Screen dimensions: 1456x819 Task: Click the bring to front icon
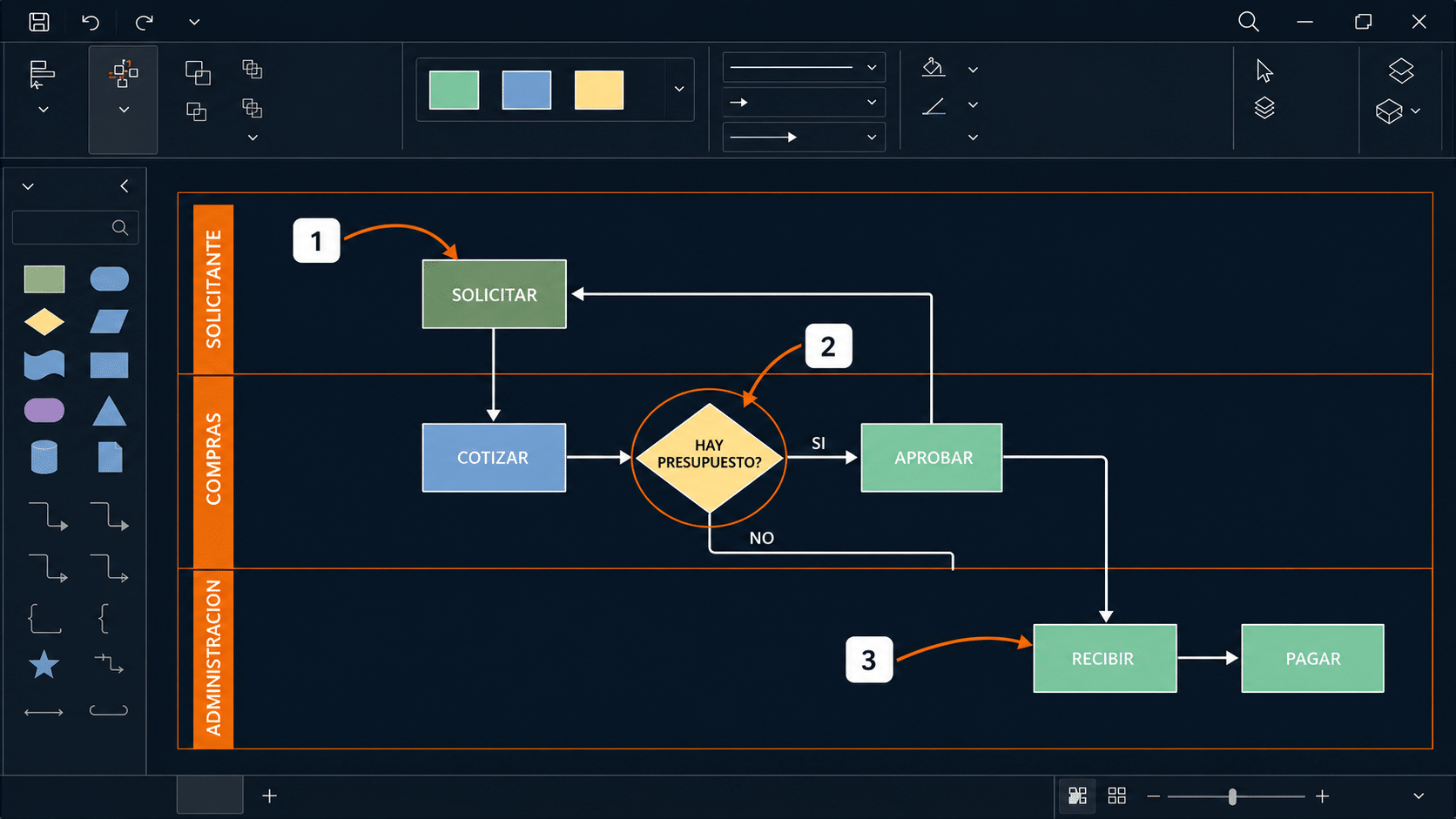pyautogui.click(x=198, y=72)
